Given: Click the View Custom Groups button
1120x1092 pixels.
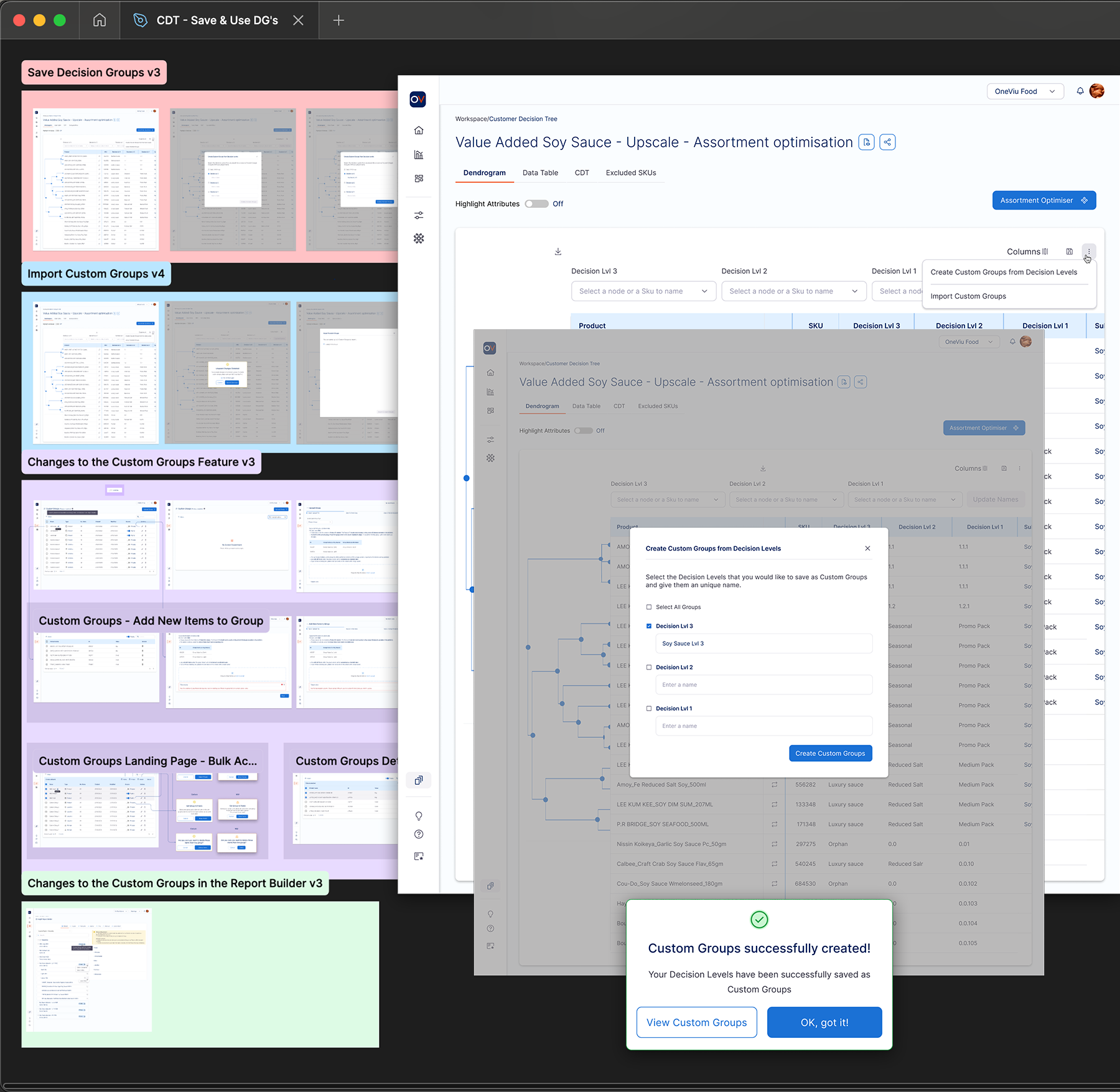Looking at the screenshot, I should click(696, 1022).
